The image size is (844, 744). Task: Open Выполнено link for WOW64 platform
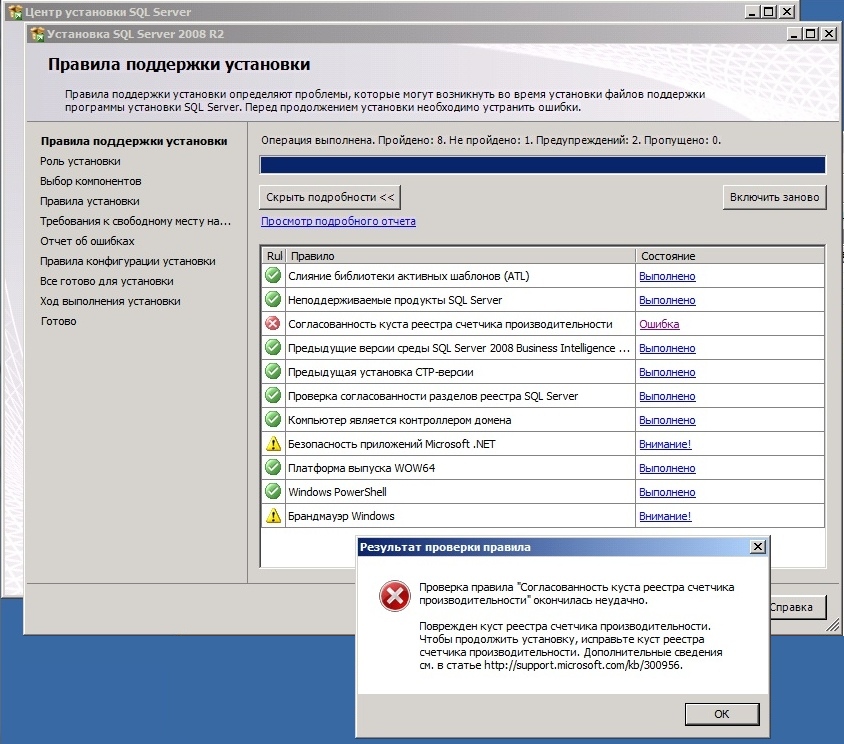click(x=667, y=468)
